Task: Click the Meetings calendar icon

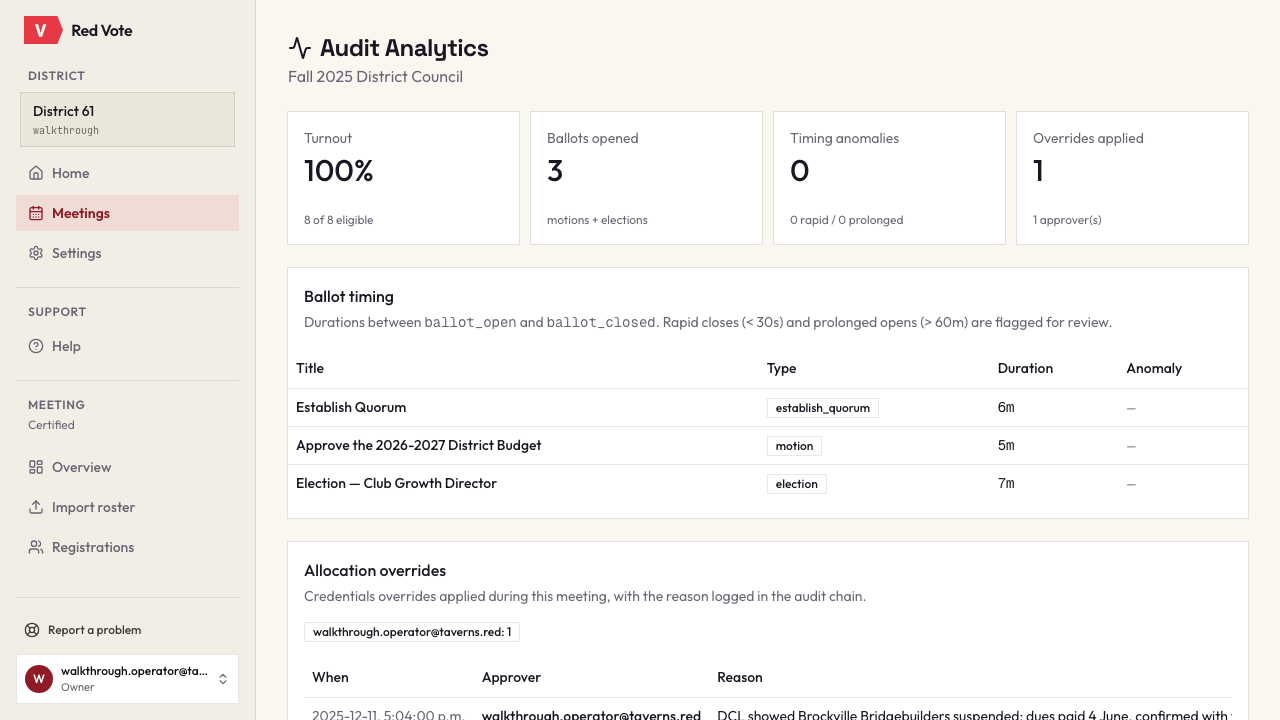Action: [x=36, y=213]
